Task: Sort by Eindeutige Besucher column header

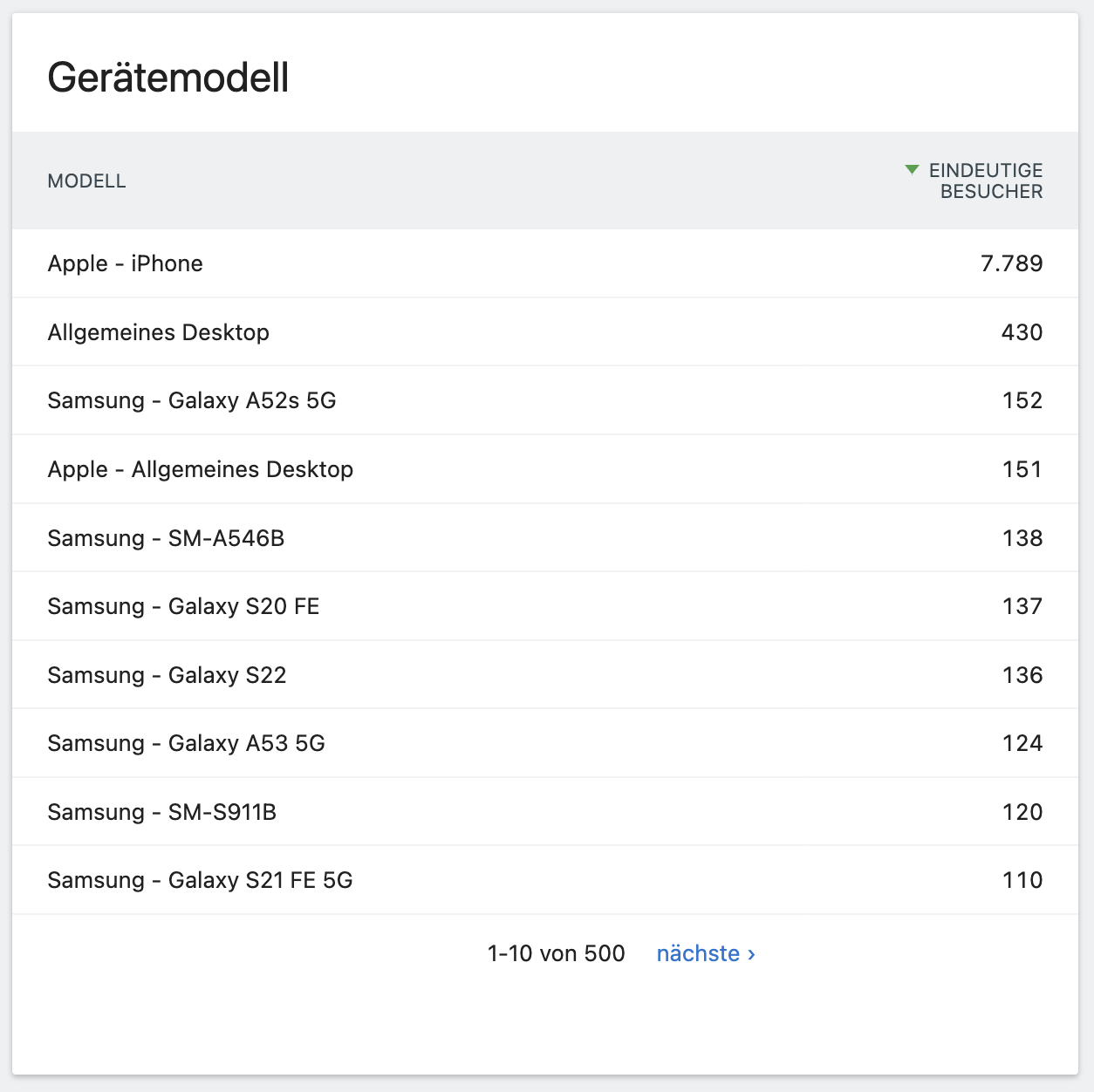Action: click(x=986, y=181)
